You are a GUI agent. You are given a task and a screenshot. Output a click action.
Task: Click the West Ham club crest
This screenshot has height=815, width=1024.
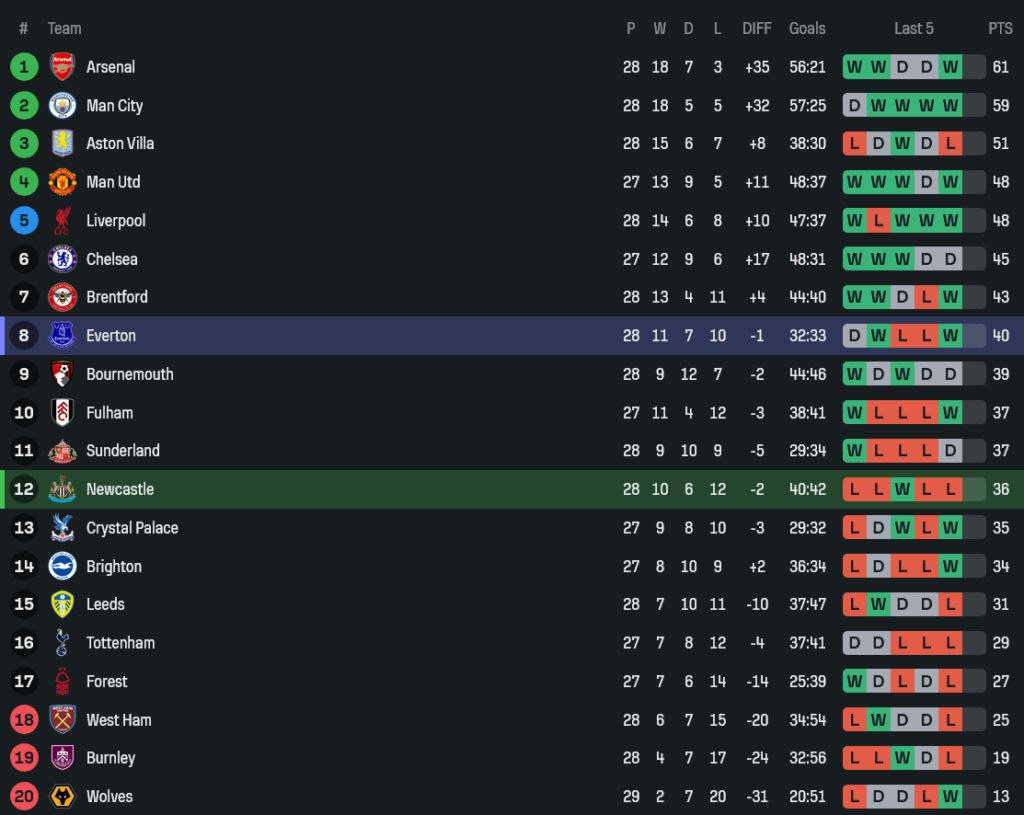pyautogui.click(x=62, y=719)
